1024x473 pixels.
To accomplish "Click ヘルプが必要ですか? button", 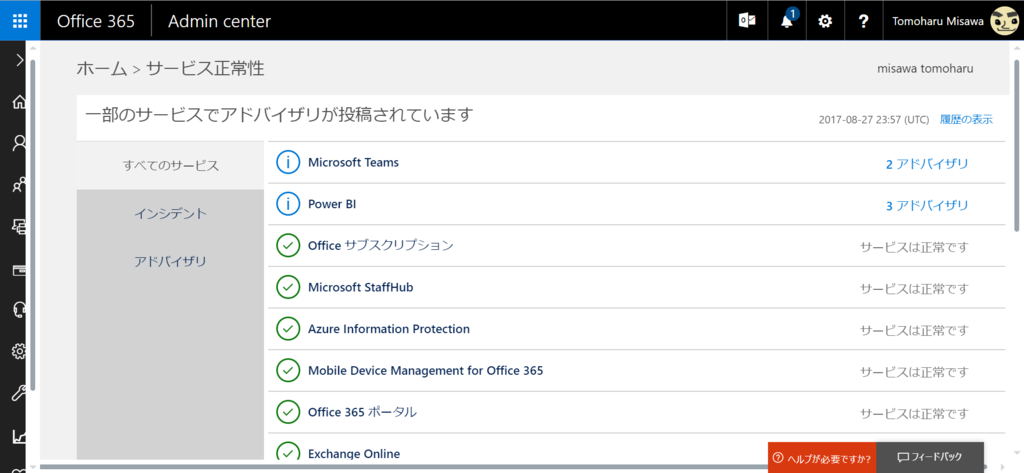I will (x=822, y=457).
